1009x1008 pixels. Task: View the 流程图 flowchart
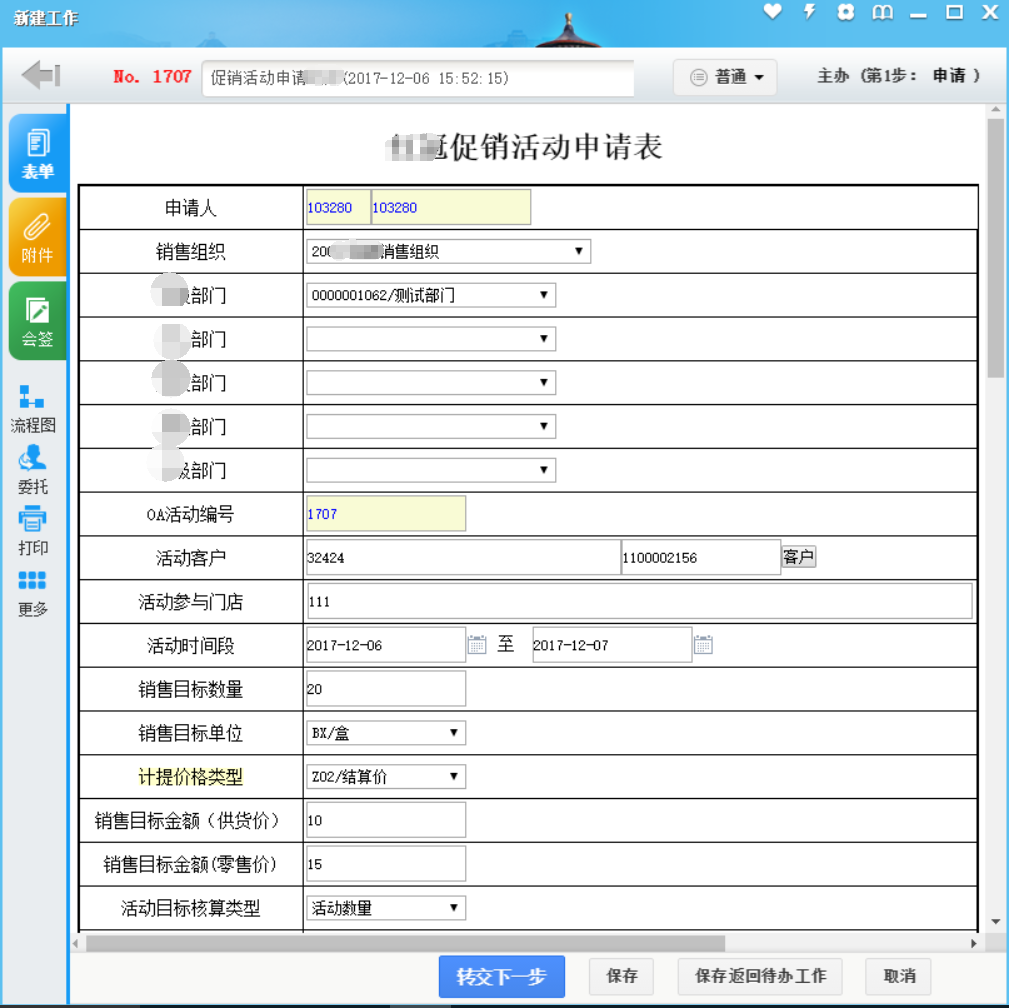point(32,409)
